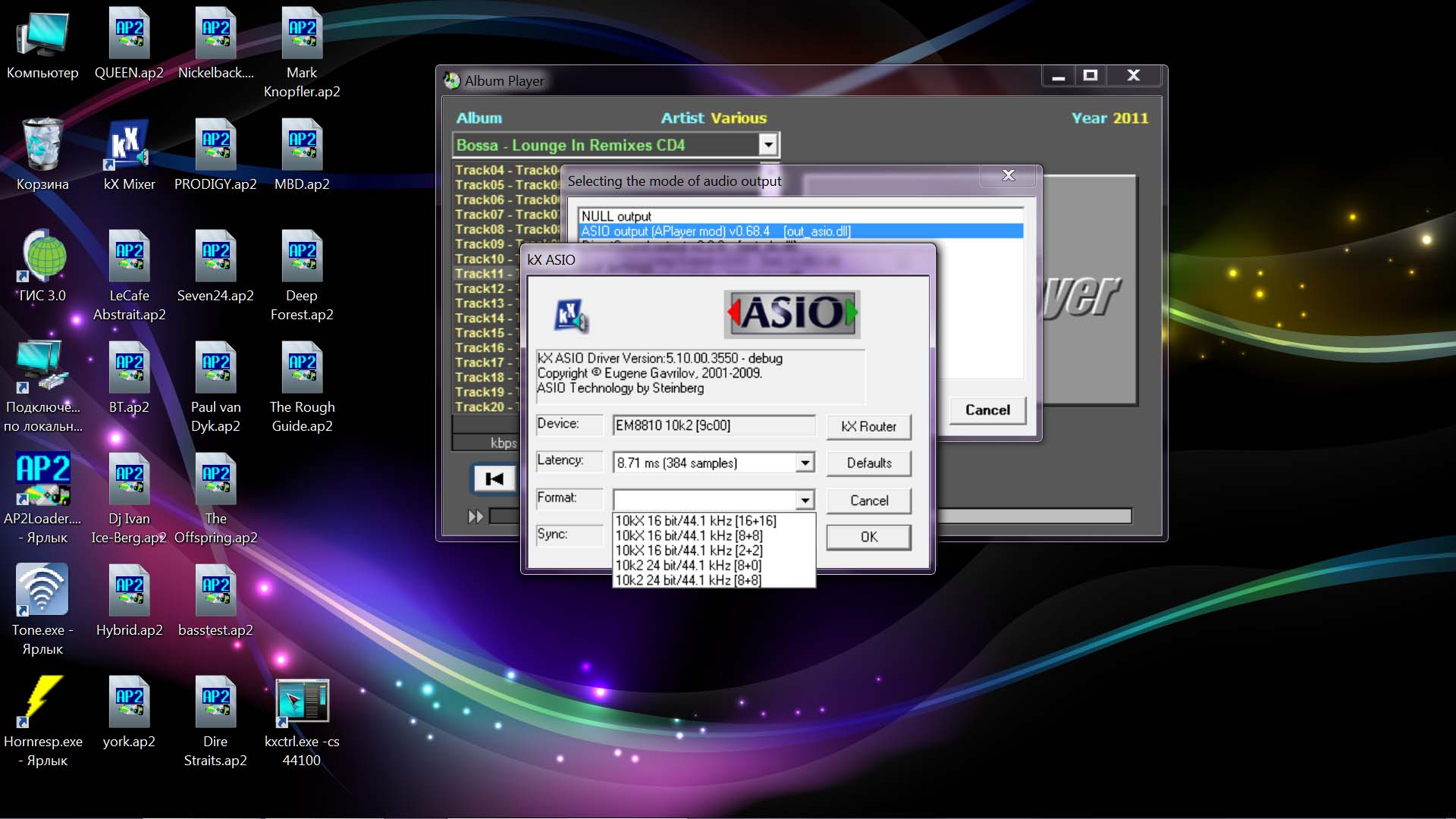1456x819 pixels.
Task: Open LeCafe Abstrait.ap2 icon
Action: tap(129, 256)
